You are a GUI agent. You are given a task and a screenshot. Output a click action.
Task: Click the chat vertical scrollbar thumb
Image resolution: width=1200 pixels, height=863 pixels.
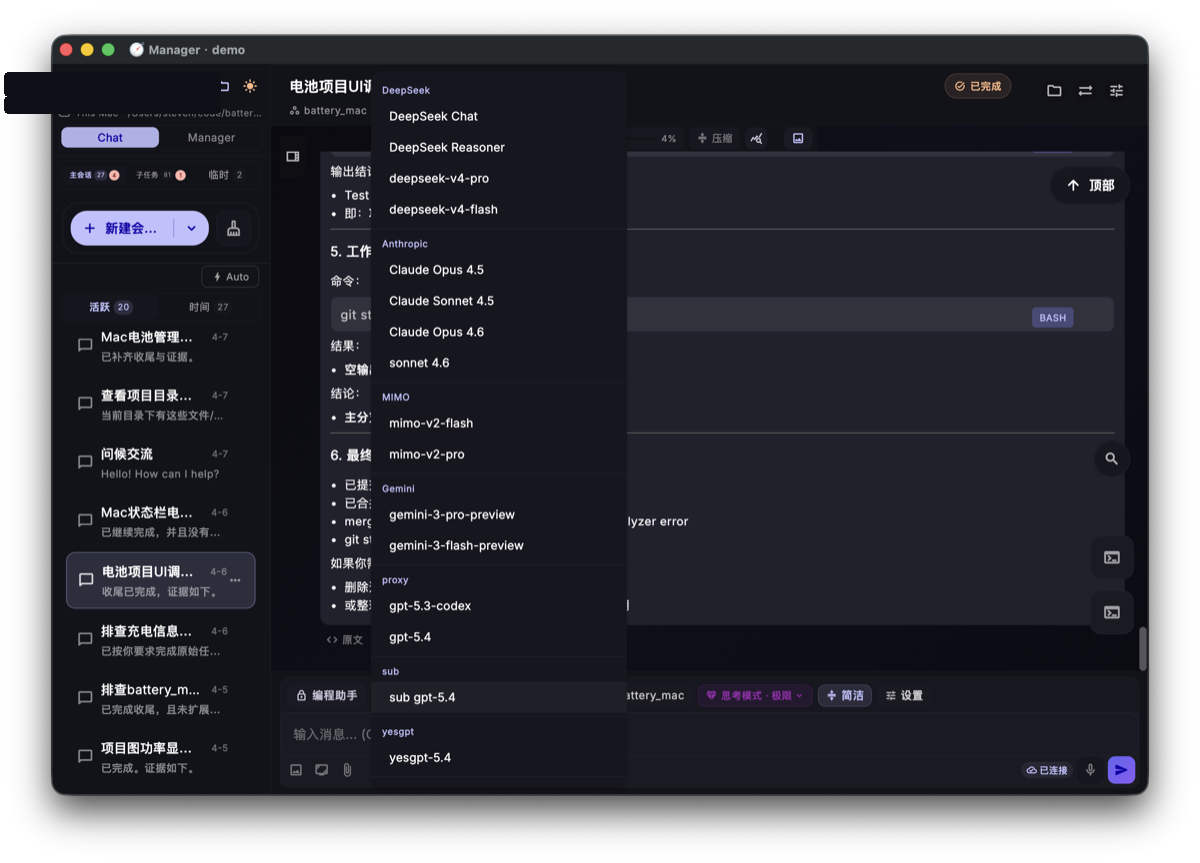pos(1143,649)
